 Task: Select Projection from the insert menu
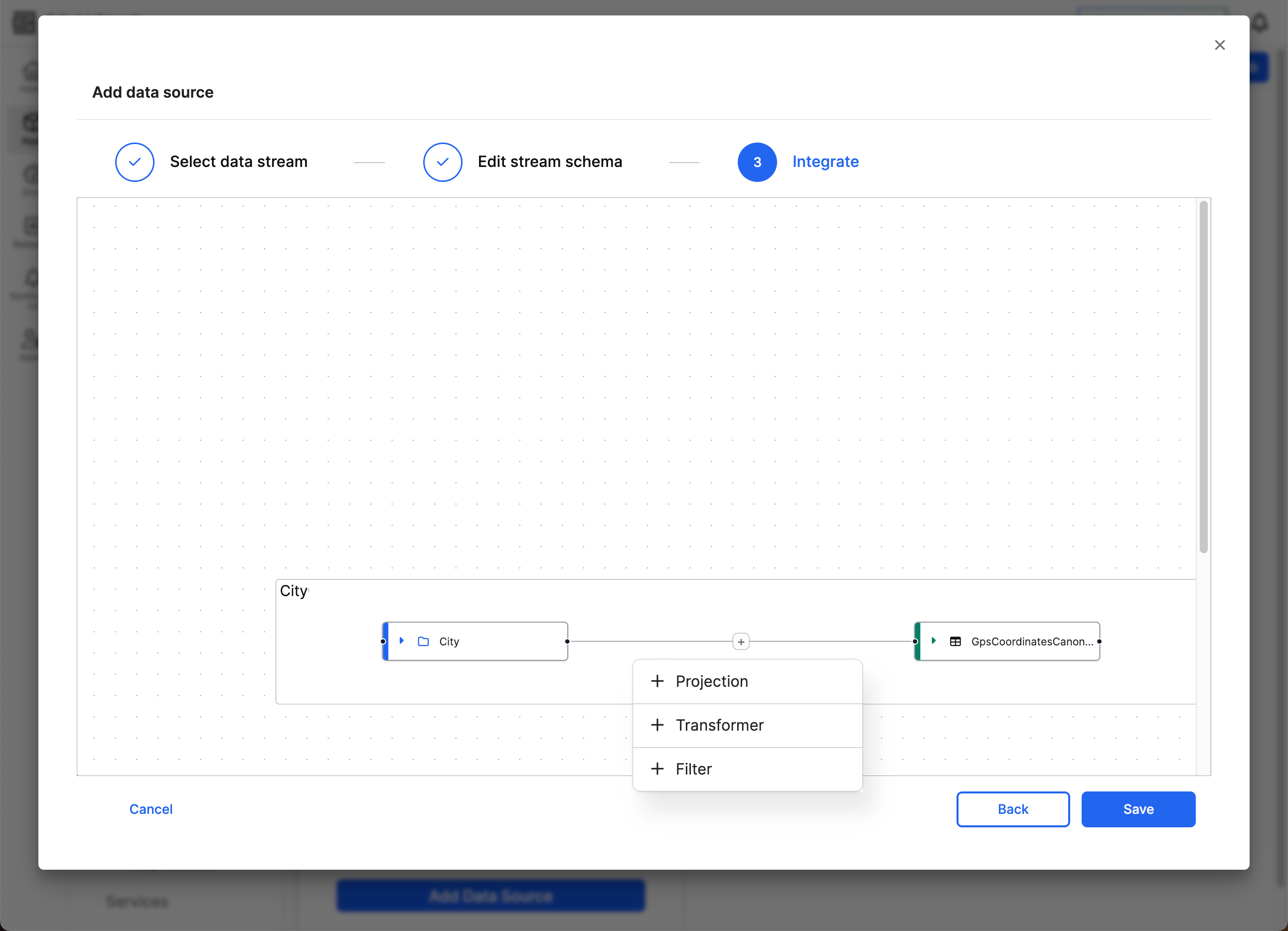[713, 681]
